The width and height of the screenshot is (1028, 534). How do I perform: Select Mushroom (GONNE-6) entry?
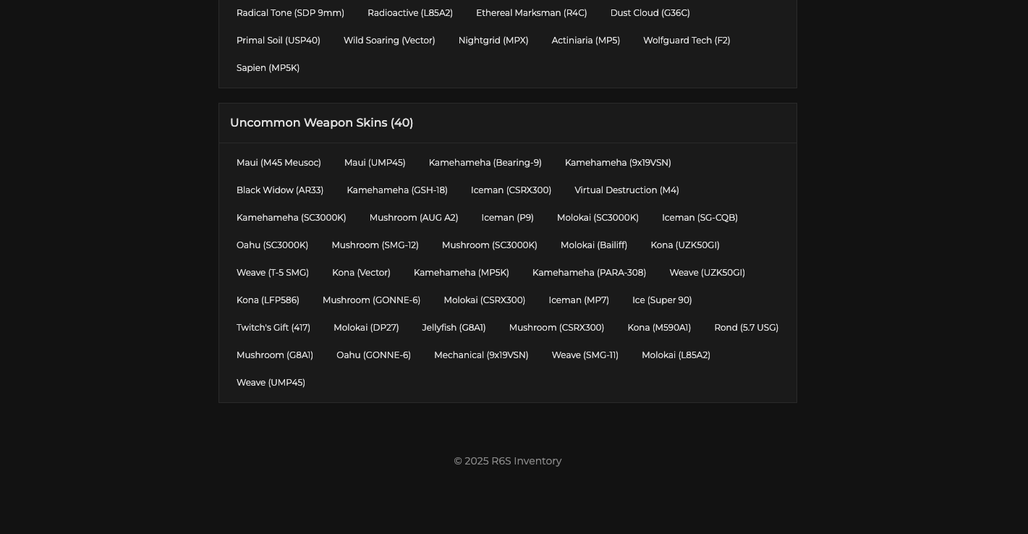coord(371,301)
